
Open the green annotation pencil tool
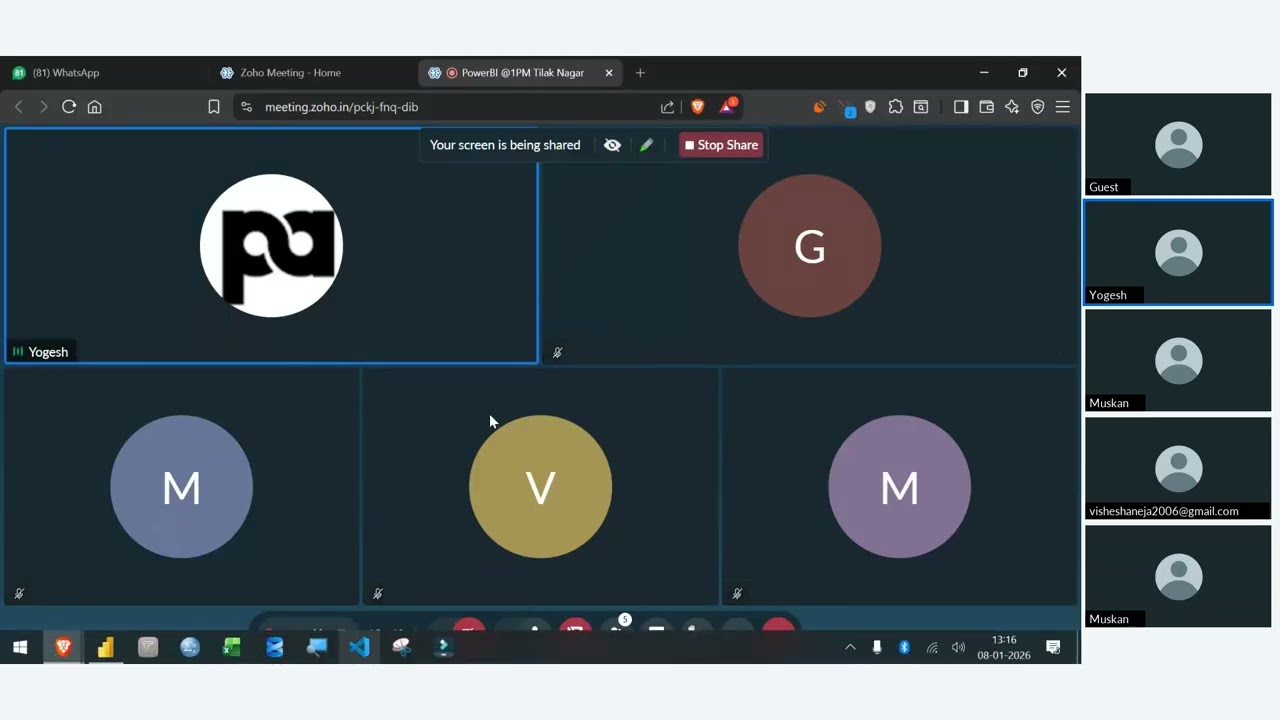pos(646,145)
